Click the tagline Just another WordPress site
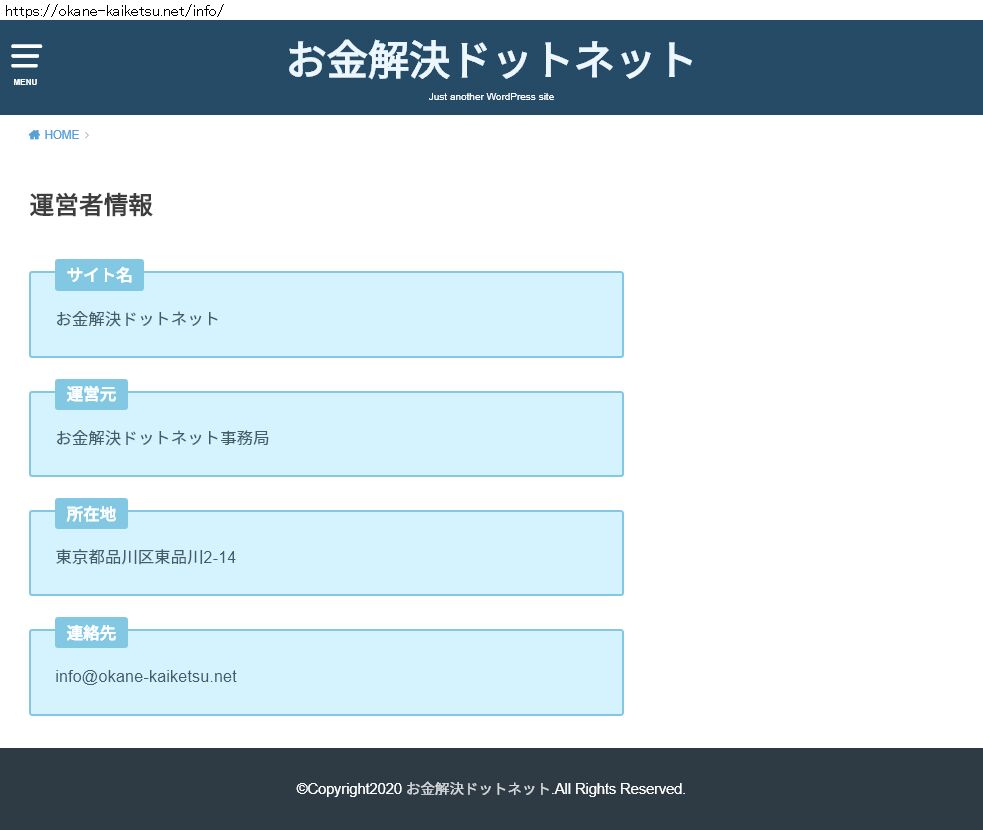Screen dimensions: 983x830 pyautogui.click(x=491, y=97)
